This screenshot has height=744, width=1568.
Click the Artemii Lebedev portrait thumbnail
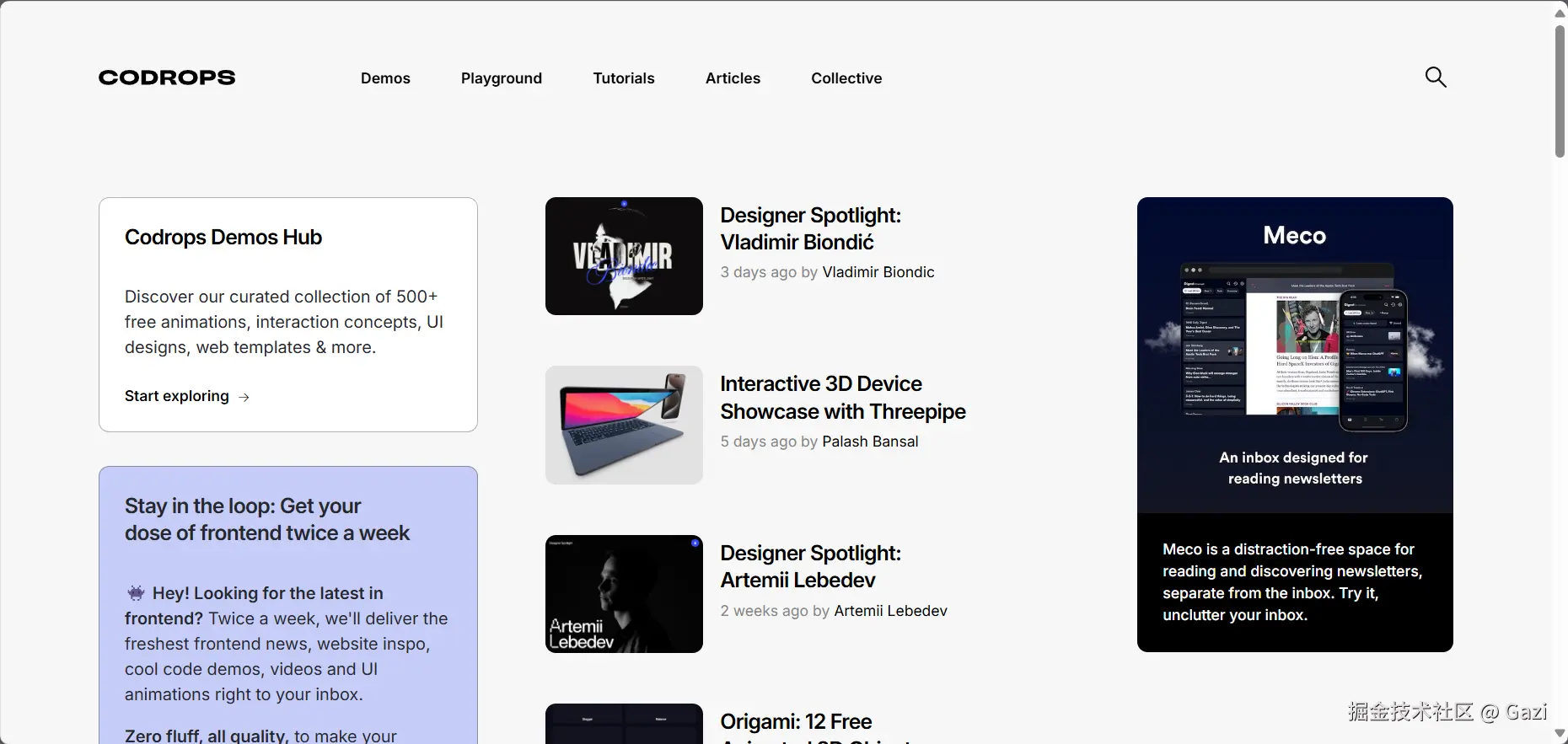[624, 594]
